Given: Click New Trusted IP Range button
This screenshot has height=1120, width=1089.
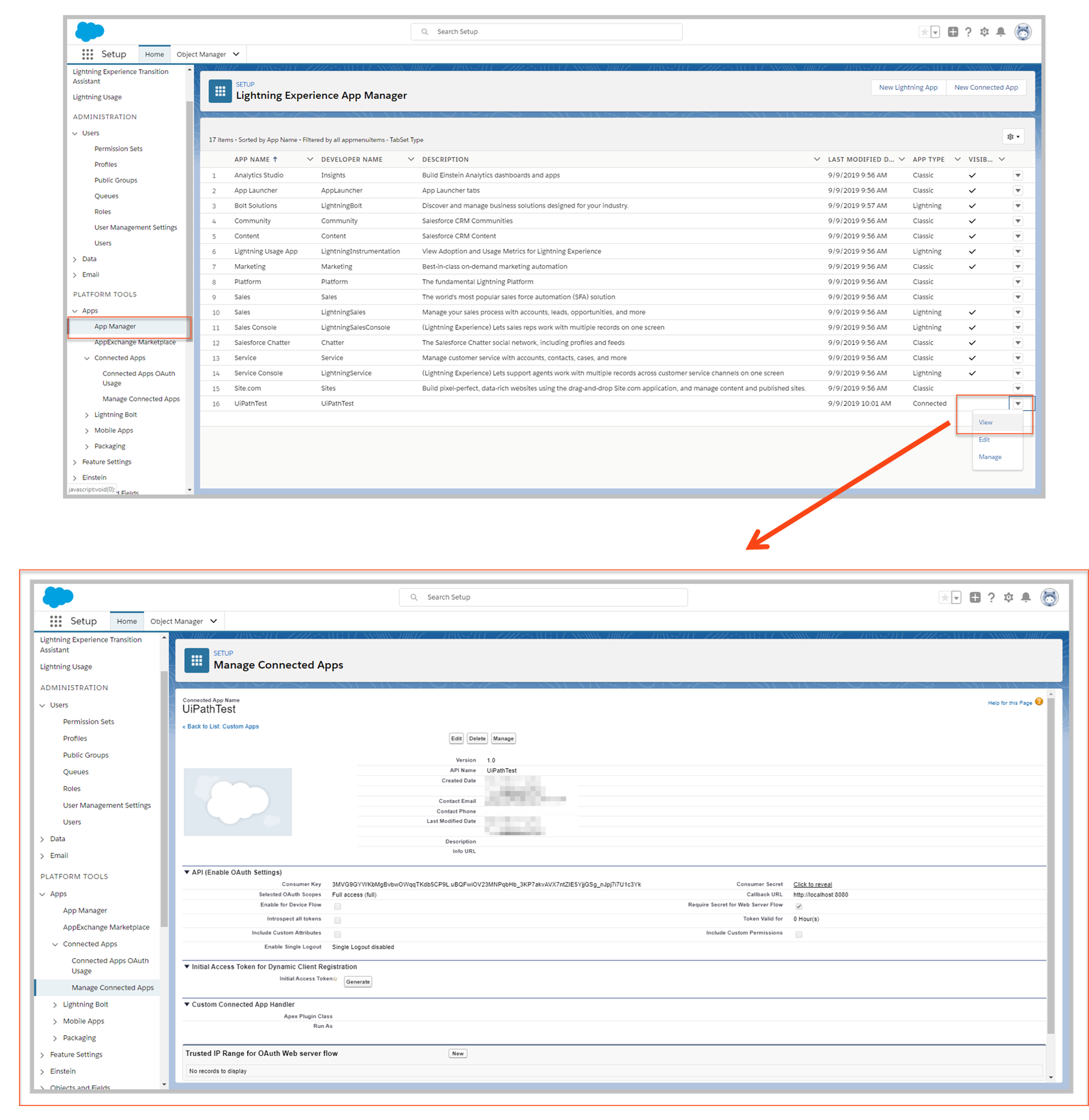Looking at the screenshot, I should point(457,1053).
